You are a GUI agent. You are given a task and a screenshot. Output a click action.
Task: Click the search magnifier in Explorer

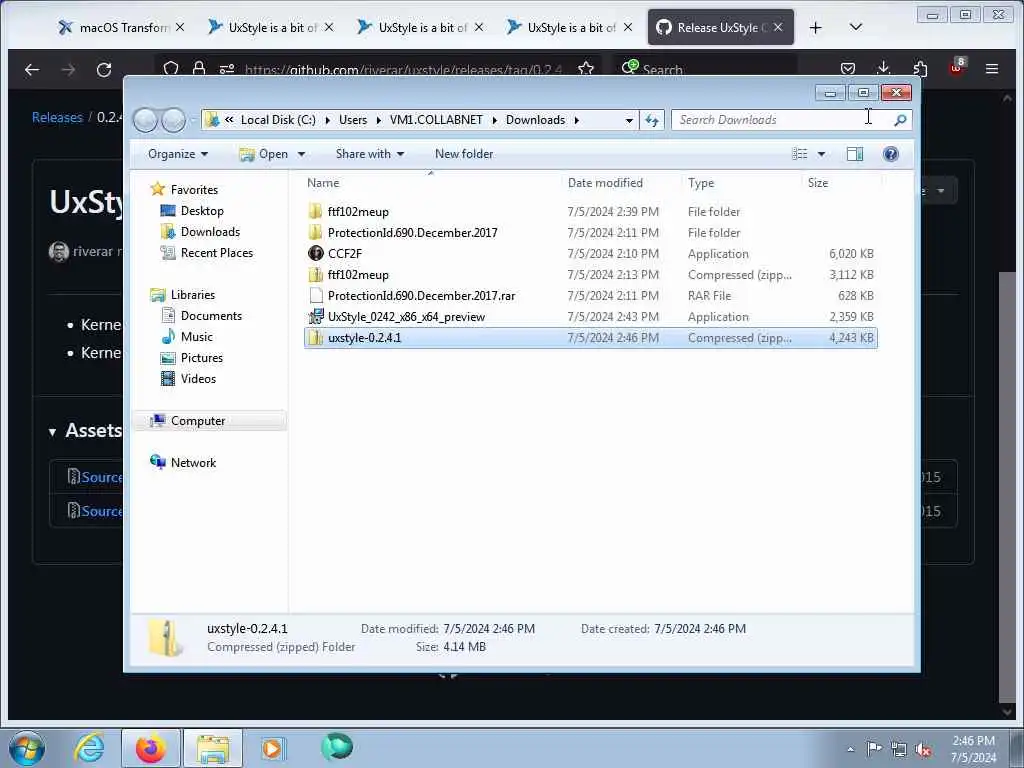(900, 120)
